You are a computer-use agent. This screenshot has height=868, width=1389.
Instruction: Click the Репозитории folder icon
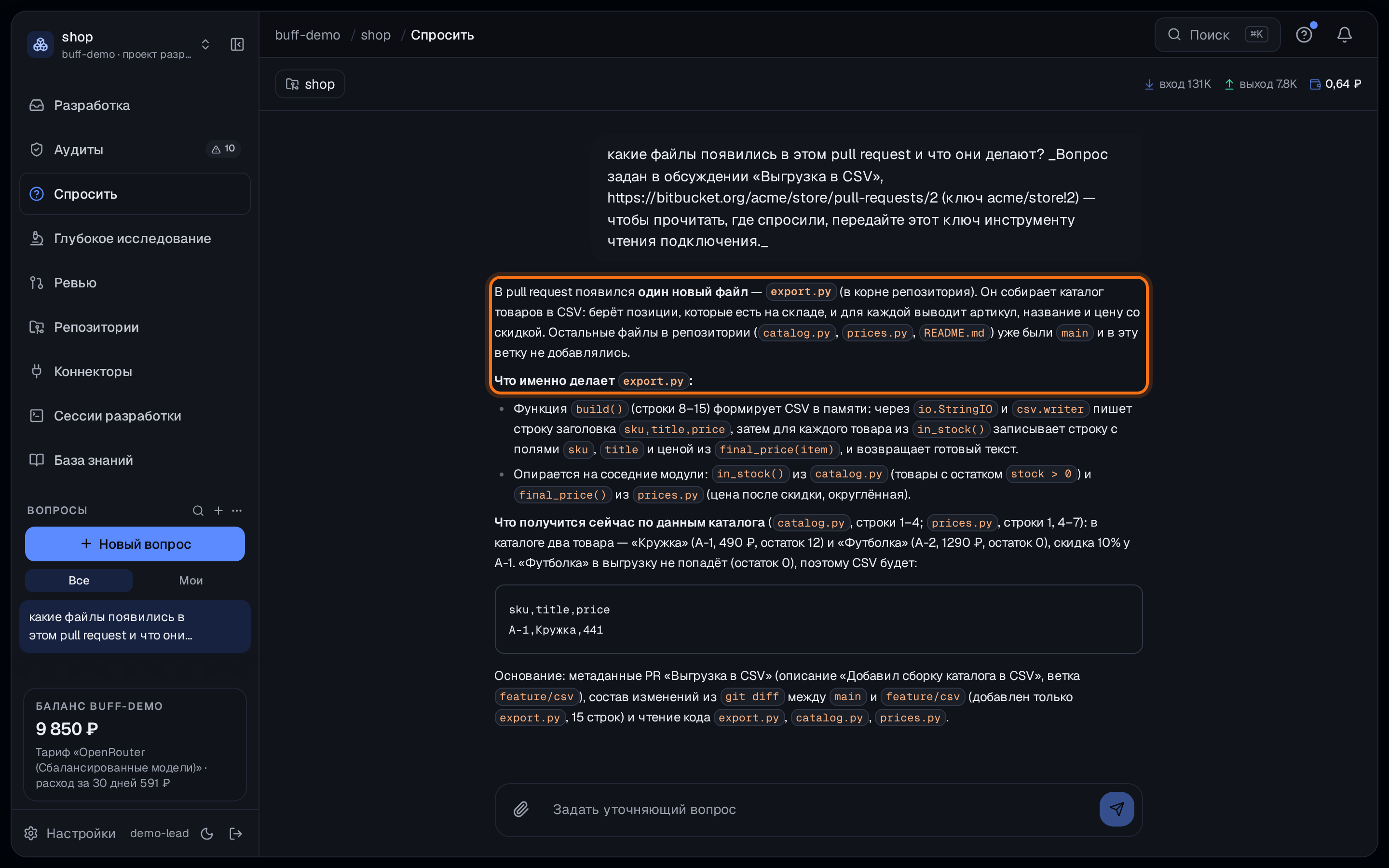(37, 327)
